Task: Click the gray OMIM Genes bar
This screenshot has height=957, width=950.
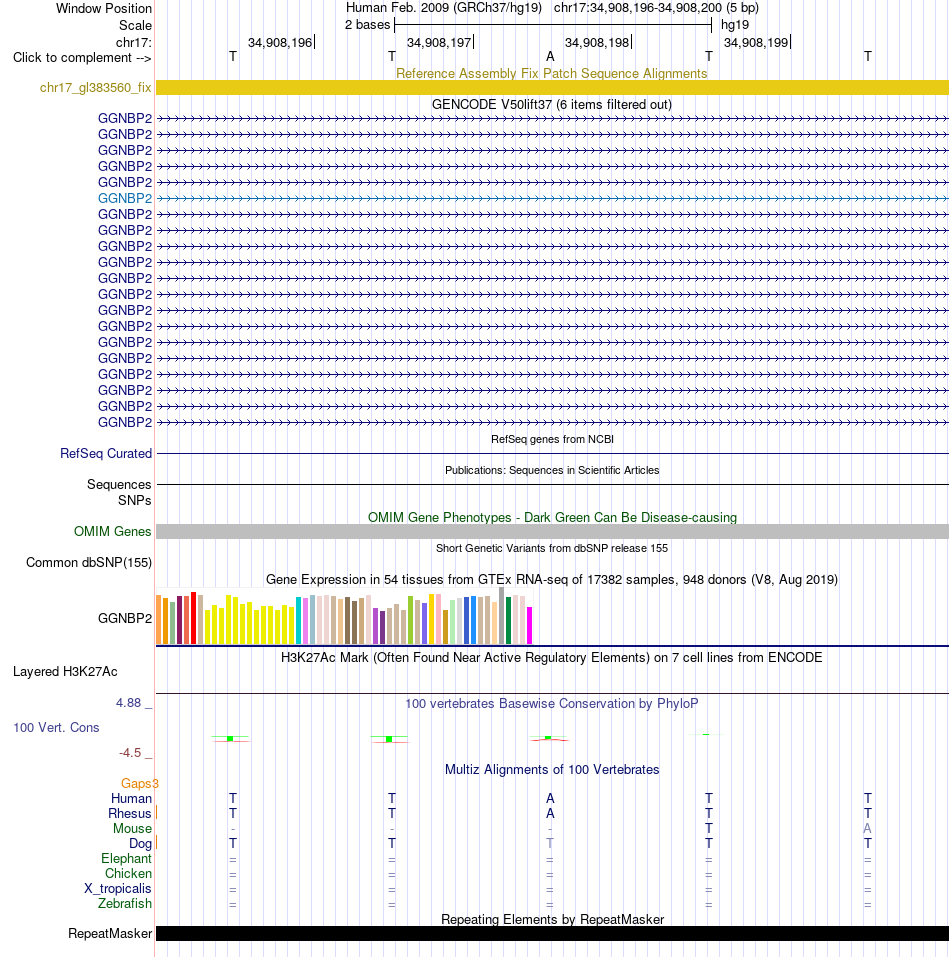Action: pyautogui.click(x=552, y=532)
